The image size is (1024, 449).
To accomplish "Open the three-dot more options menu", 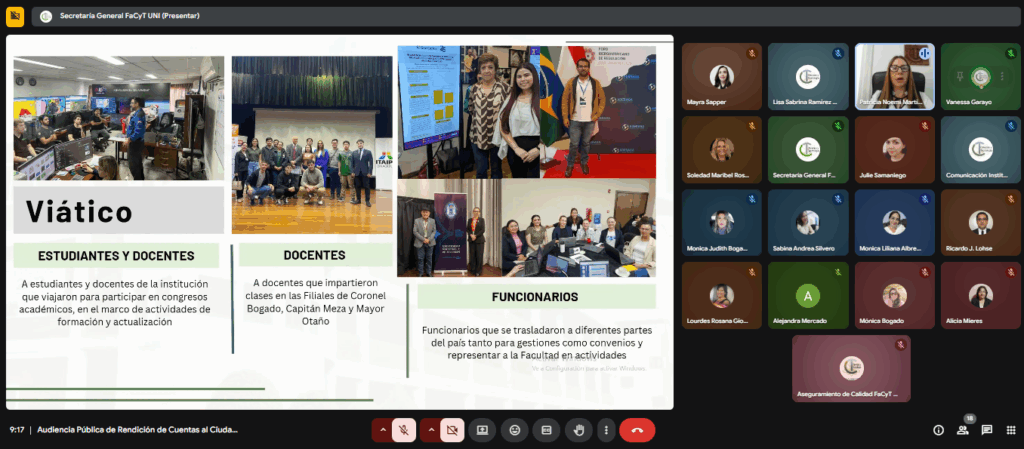I will [605, 430].
